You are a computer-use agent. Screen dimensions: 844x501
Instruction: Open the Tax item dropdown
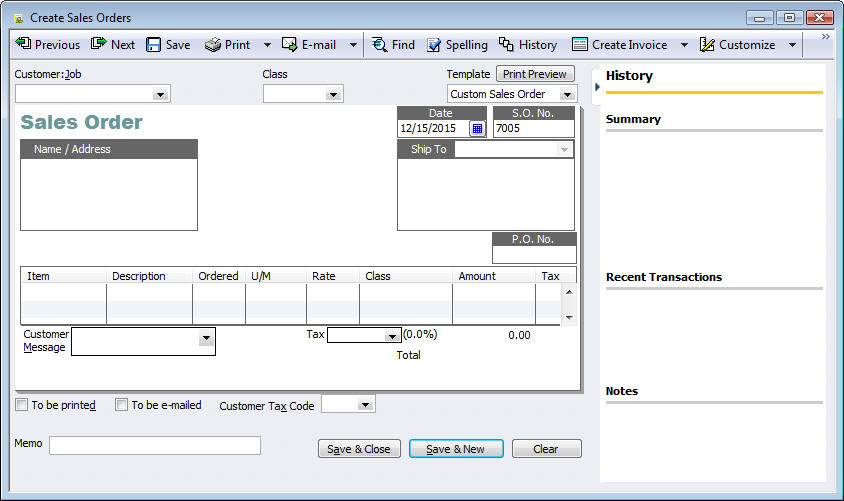[391, 336]
